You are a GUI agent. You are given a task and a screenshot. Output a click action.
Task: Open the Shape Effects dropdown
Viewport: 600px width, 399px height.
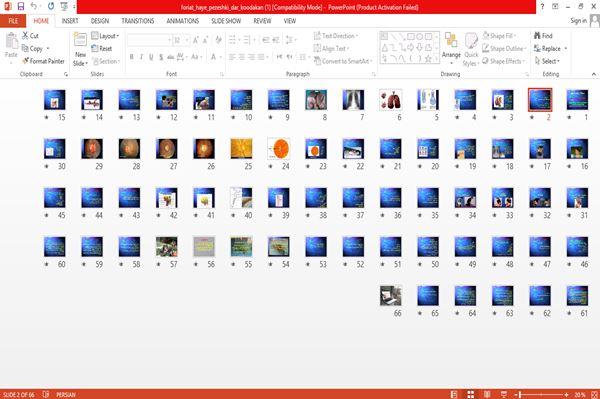pos(504,61)
